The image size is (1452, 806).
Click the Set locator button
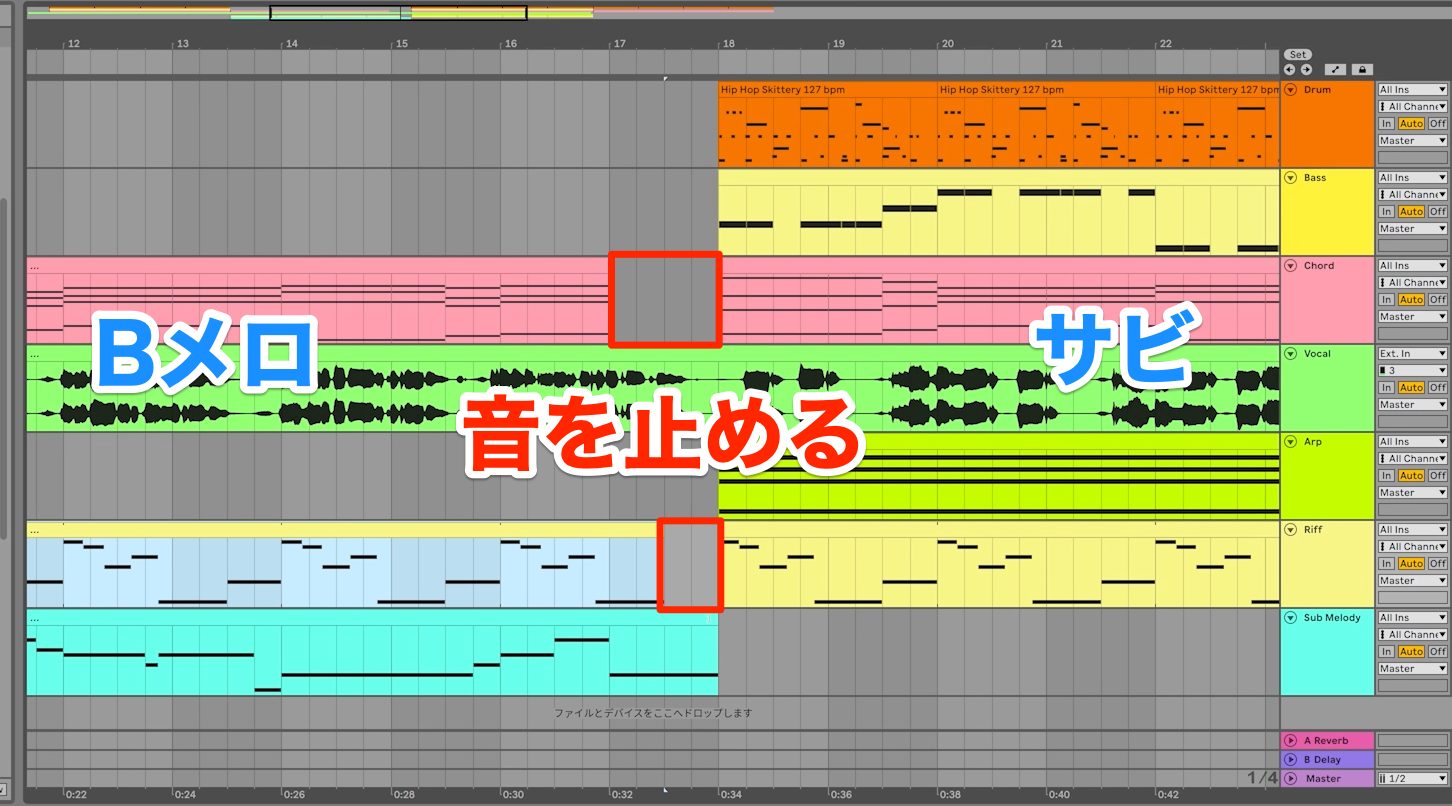point(1297,55)
